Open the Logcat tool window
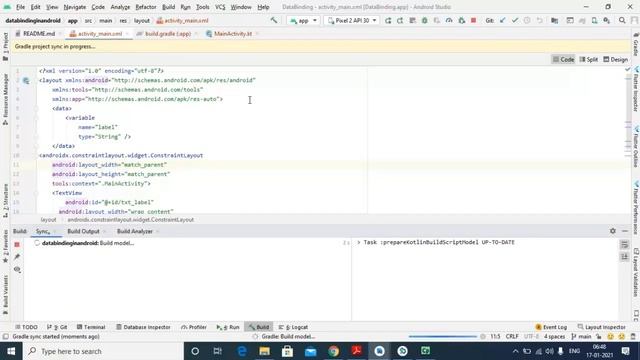Image resolution: width=640 pixels, height=360 pixels. (x=293, y=327)
